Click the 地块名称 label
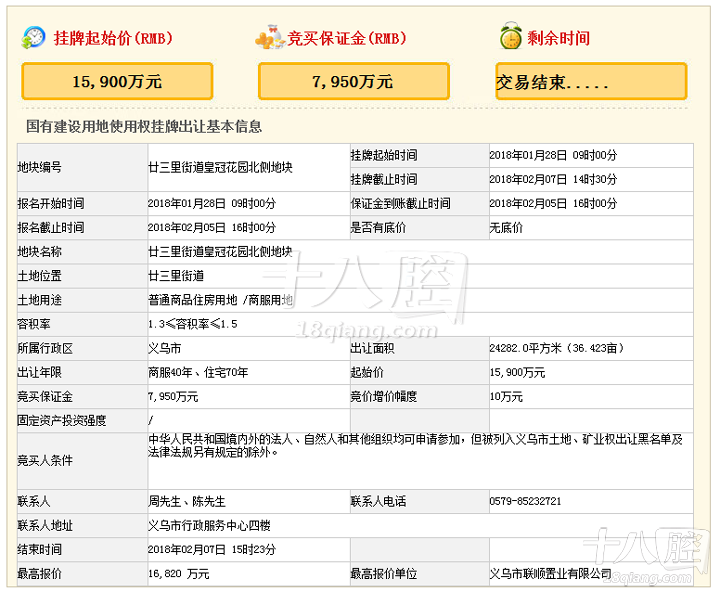The width and height of the screenshot is (720, 592). click(x=39, y=252)
